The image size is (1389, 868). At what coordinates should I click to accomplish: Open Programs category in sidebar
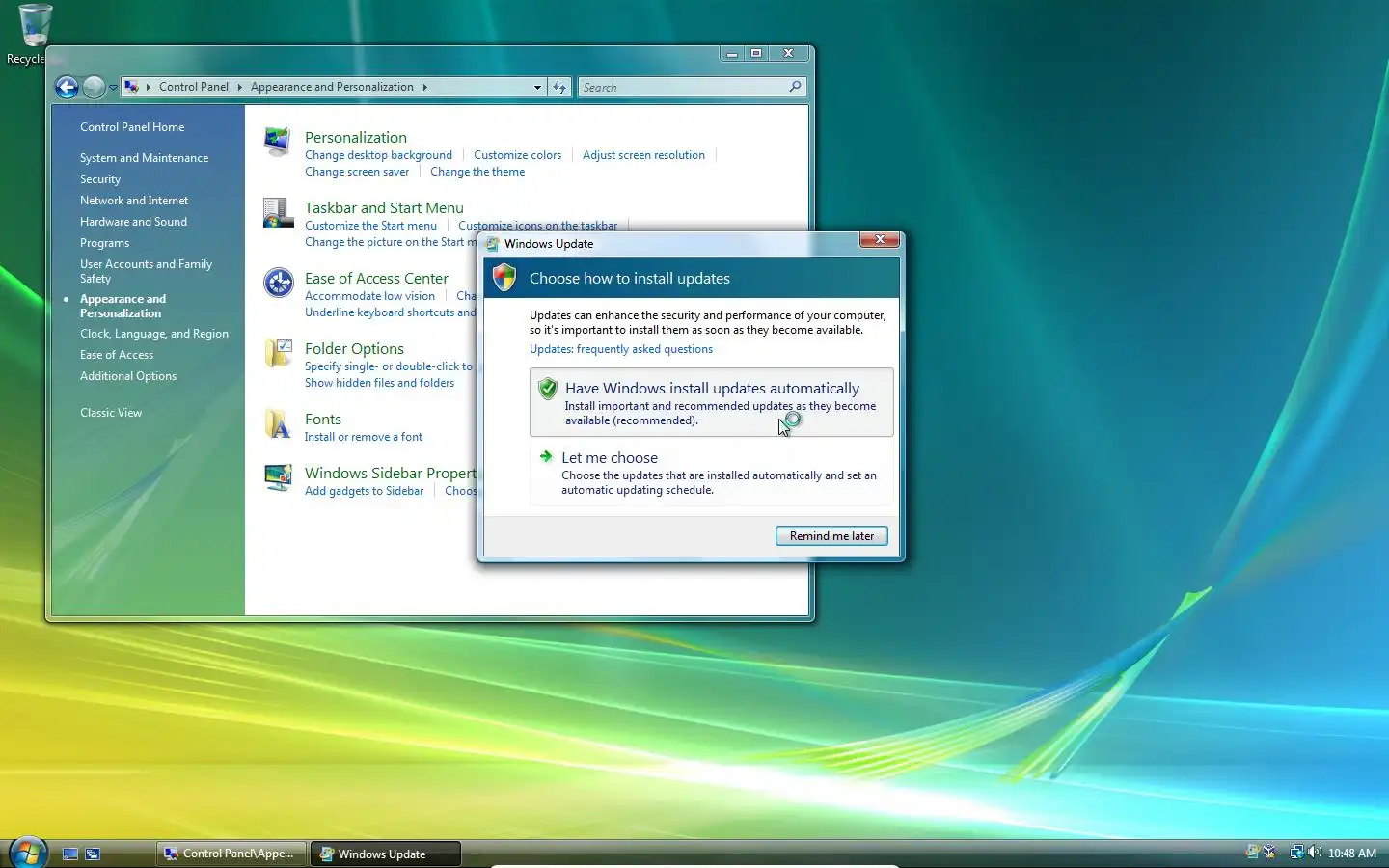point(104,243)
